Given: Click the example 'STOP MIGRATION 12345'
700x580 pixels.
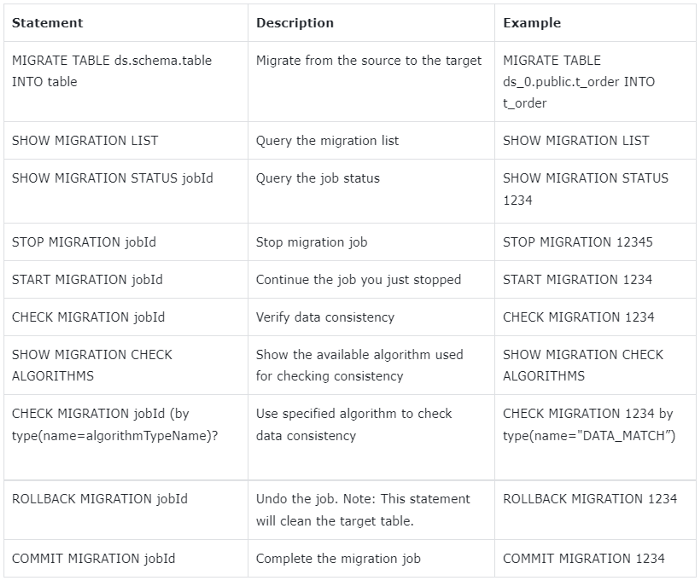Looking at the screenshot, I should [578, 242].
